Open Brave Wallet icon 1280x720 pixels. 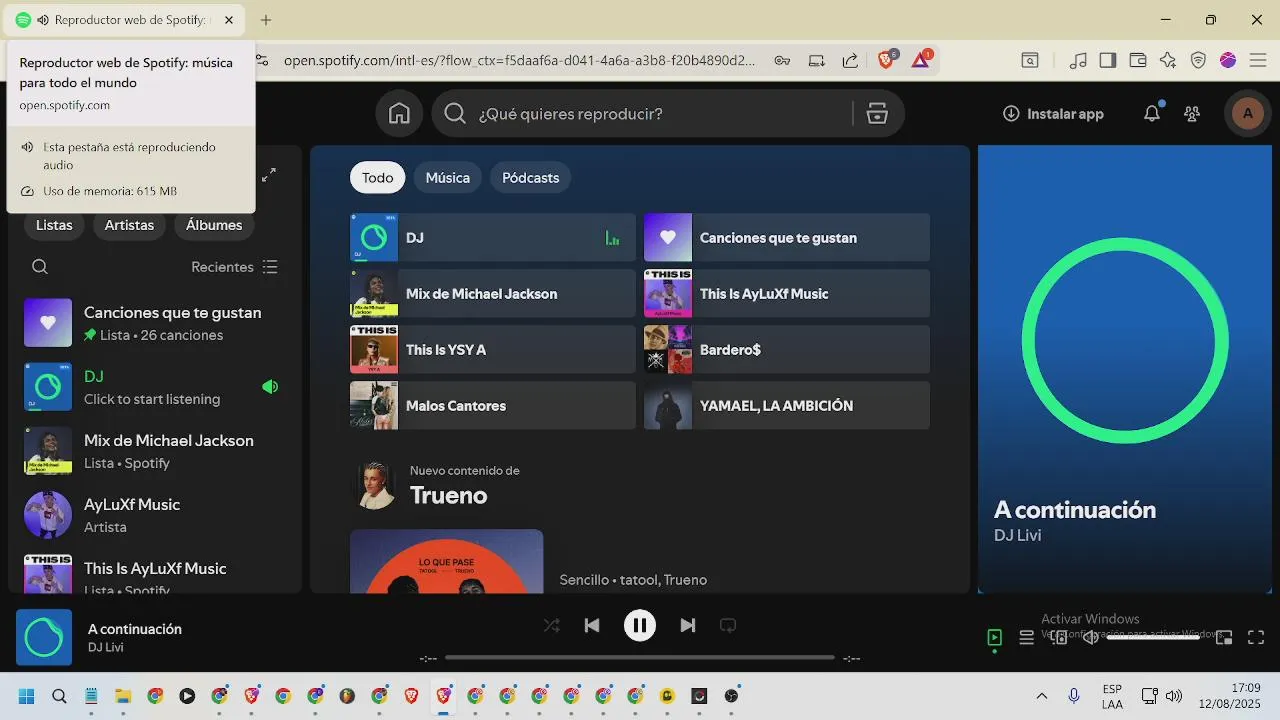coord(1138,60)
